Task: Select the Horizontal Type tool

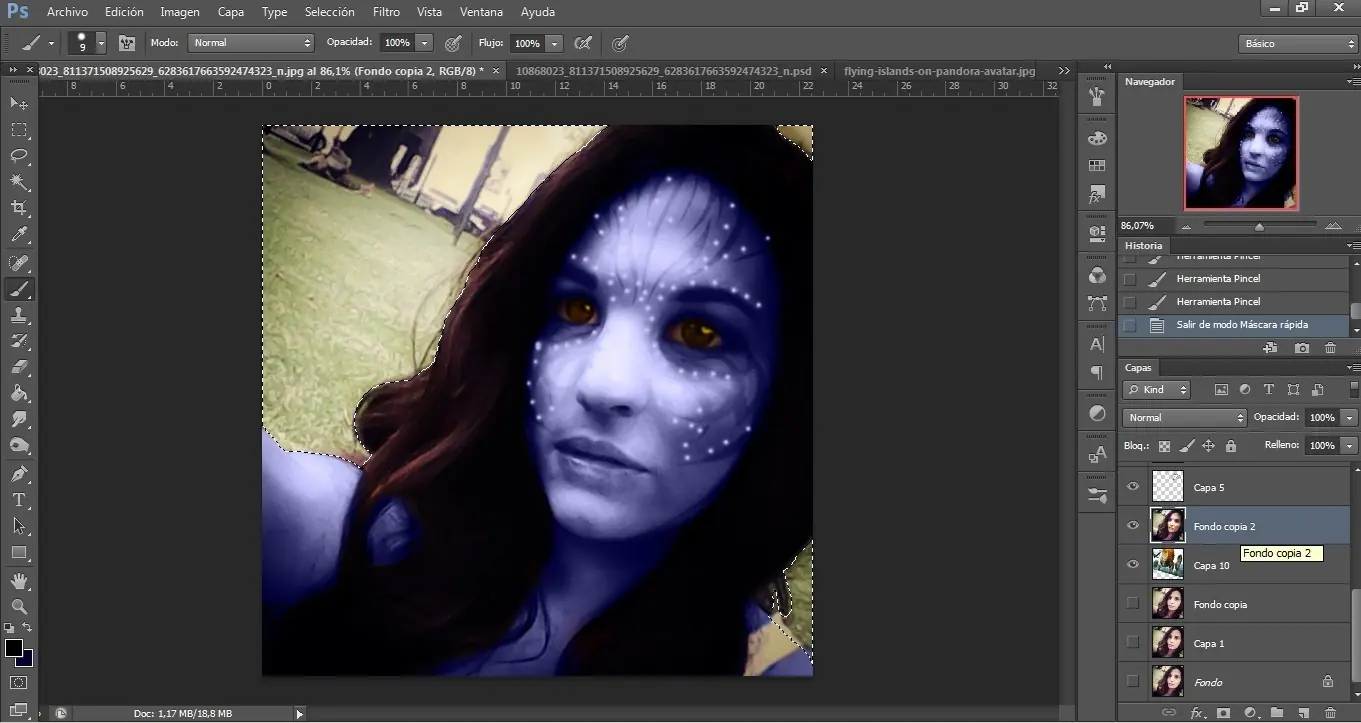Action: point(19,499)
